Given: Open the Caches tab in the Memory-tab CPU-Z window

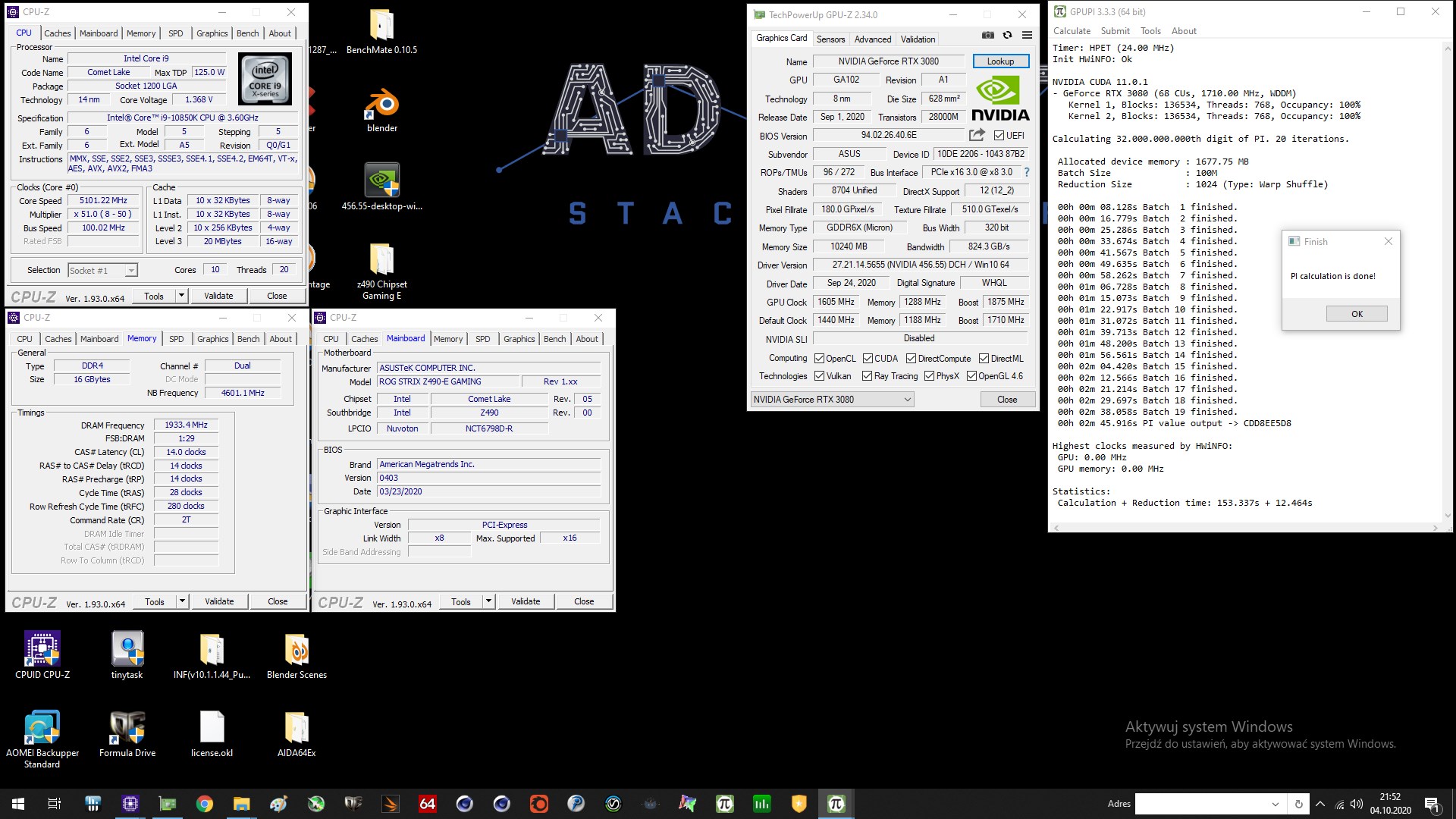Looking at the screenshot, I should [x=58, y=339].
